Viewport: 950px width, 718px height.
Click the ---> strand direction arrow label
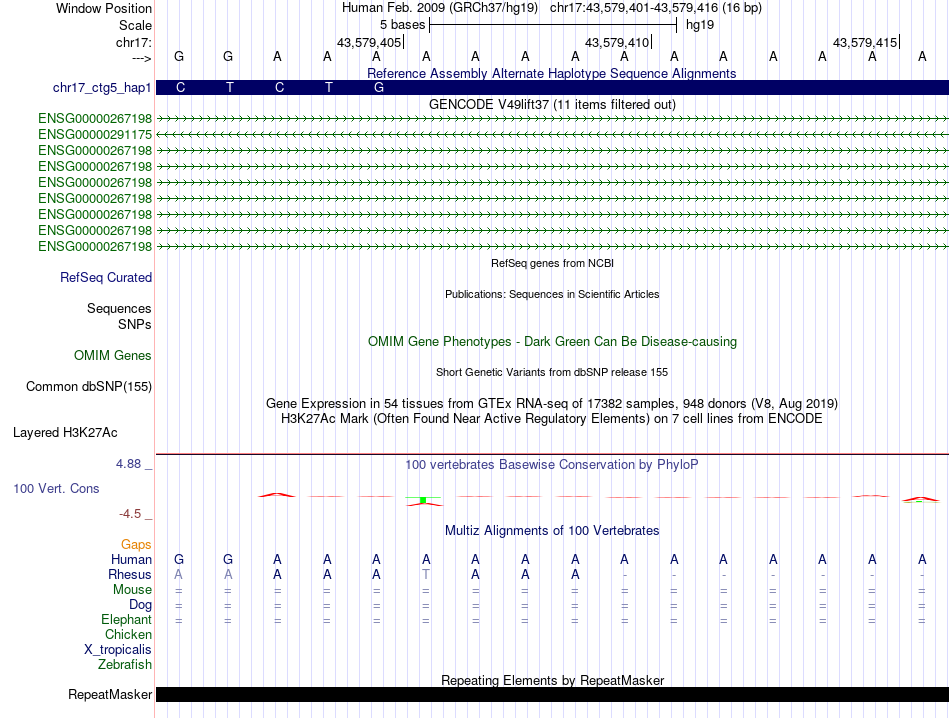[x=142, y=58]
